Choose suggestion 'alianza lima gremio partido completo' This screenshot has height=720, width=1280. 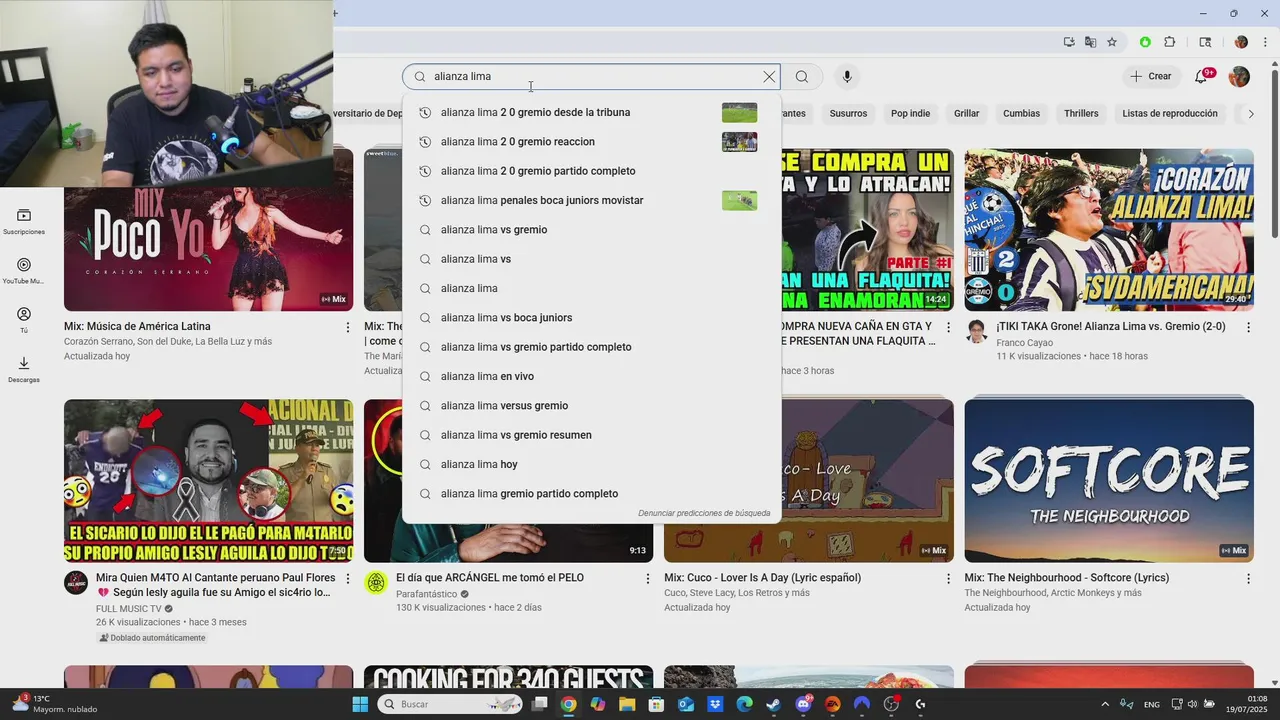pyautogui.click(x=591, y=494)
